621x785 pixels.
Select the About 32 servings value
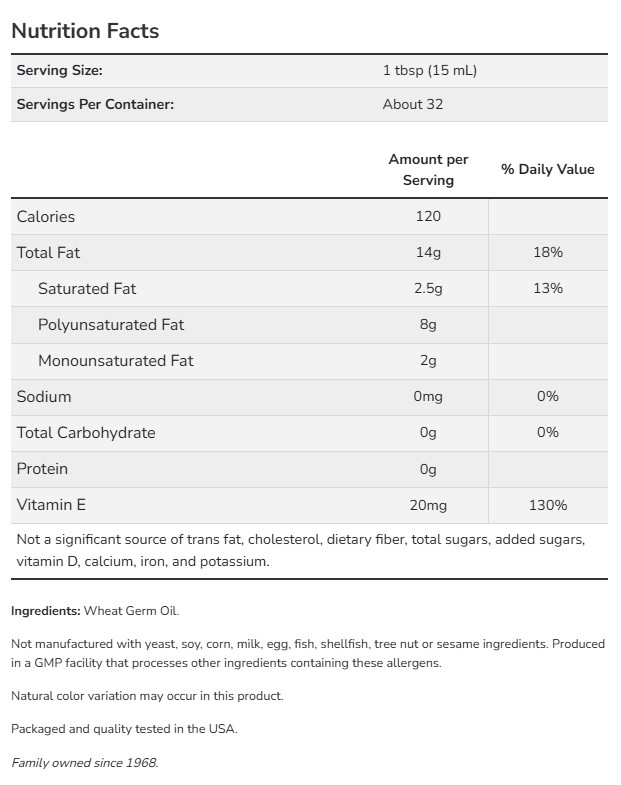click(x=413, y=104)
